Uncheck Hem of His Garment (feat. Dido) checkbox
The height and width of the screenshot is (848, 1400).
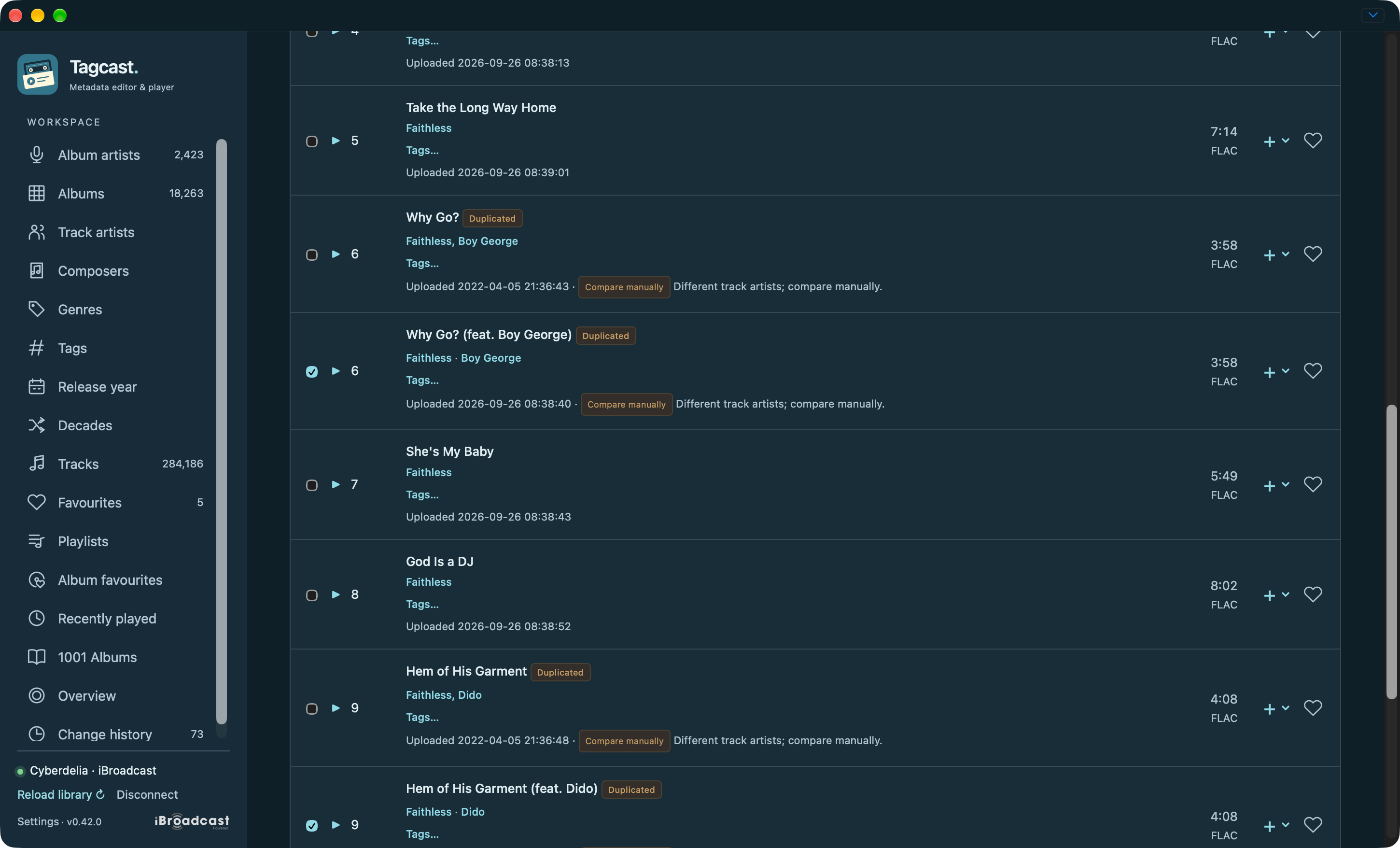point(312,825)
